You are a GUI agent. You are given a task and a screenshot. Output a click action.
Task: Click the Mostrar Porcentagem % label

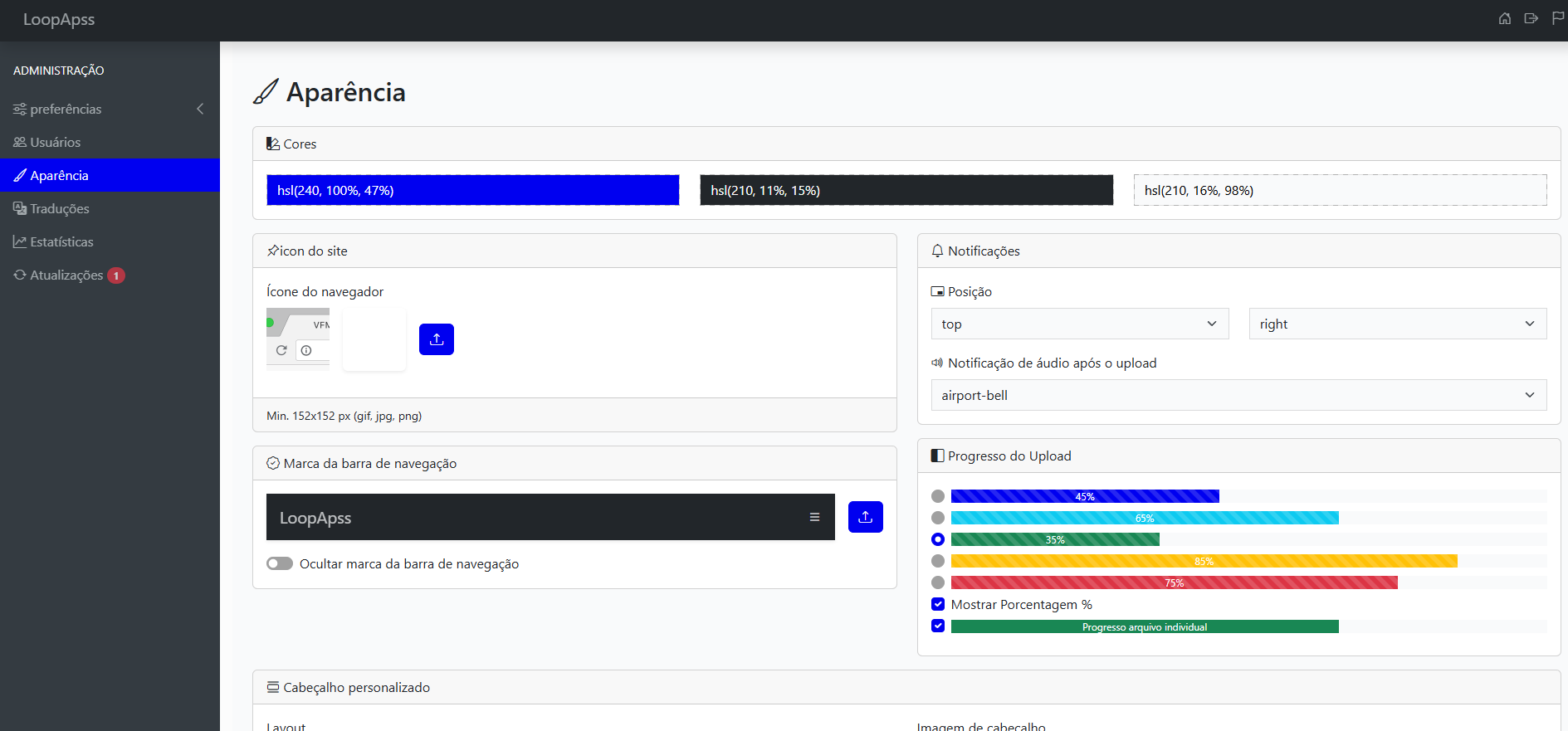[x=1022, y=604]
